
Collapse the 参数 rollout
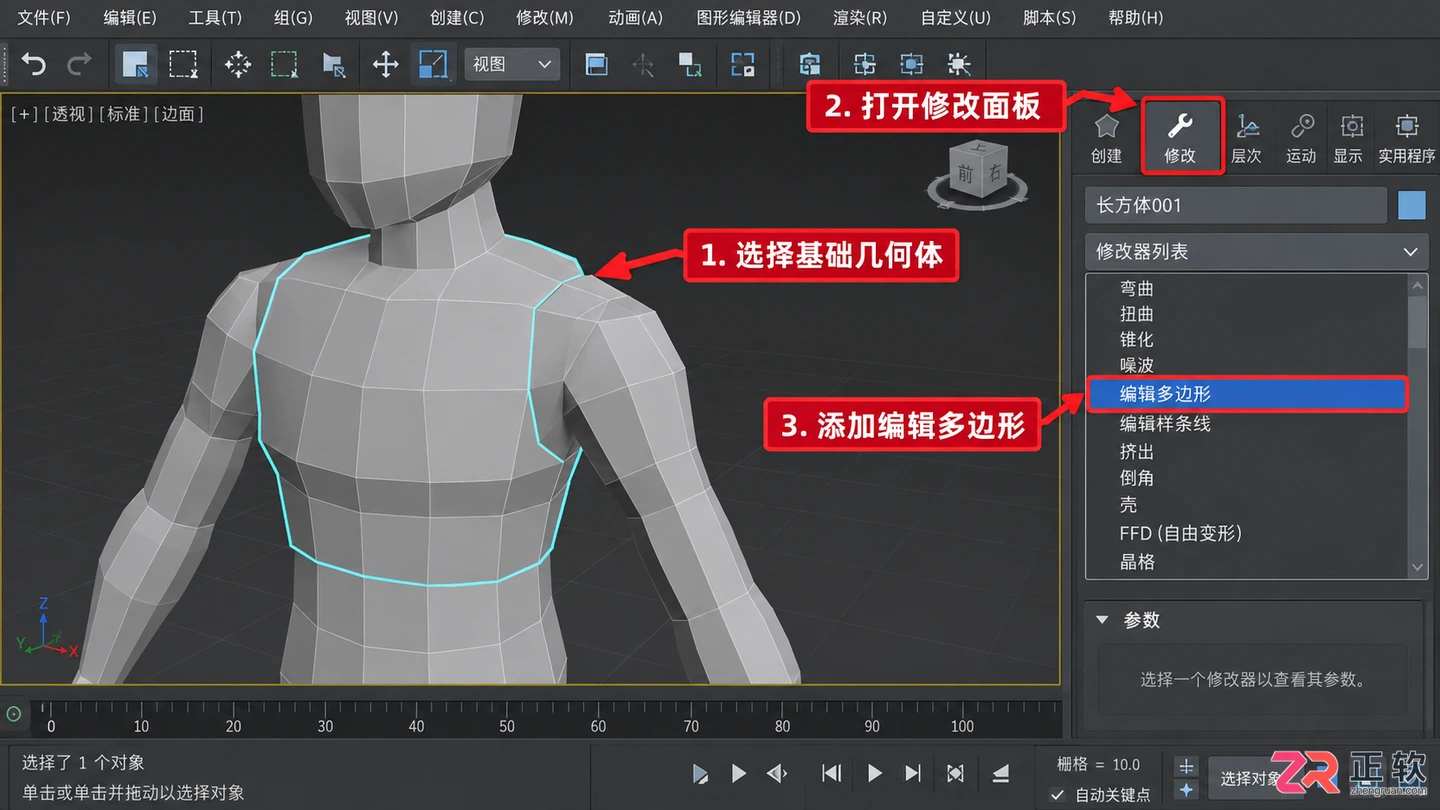(x=1103, y=620)
